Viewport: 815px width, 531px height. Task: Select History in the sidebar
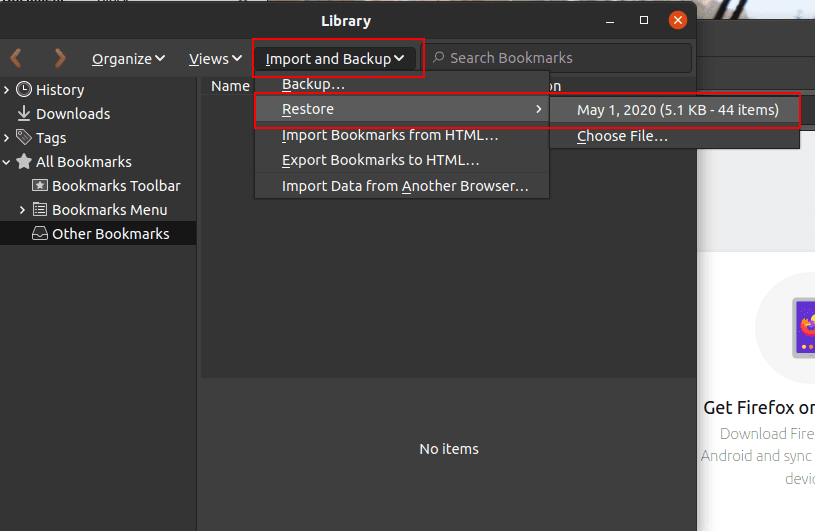point(60,90)
